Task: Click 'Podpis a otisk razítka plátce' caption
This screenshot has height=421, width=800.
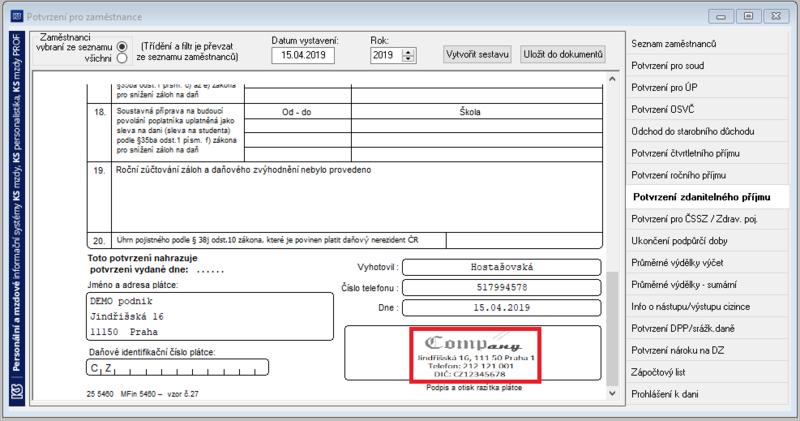Action: coord(474,388)
